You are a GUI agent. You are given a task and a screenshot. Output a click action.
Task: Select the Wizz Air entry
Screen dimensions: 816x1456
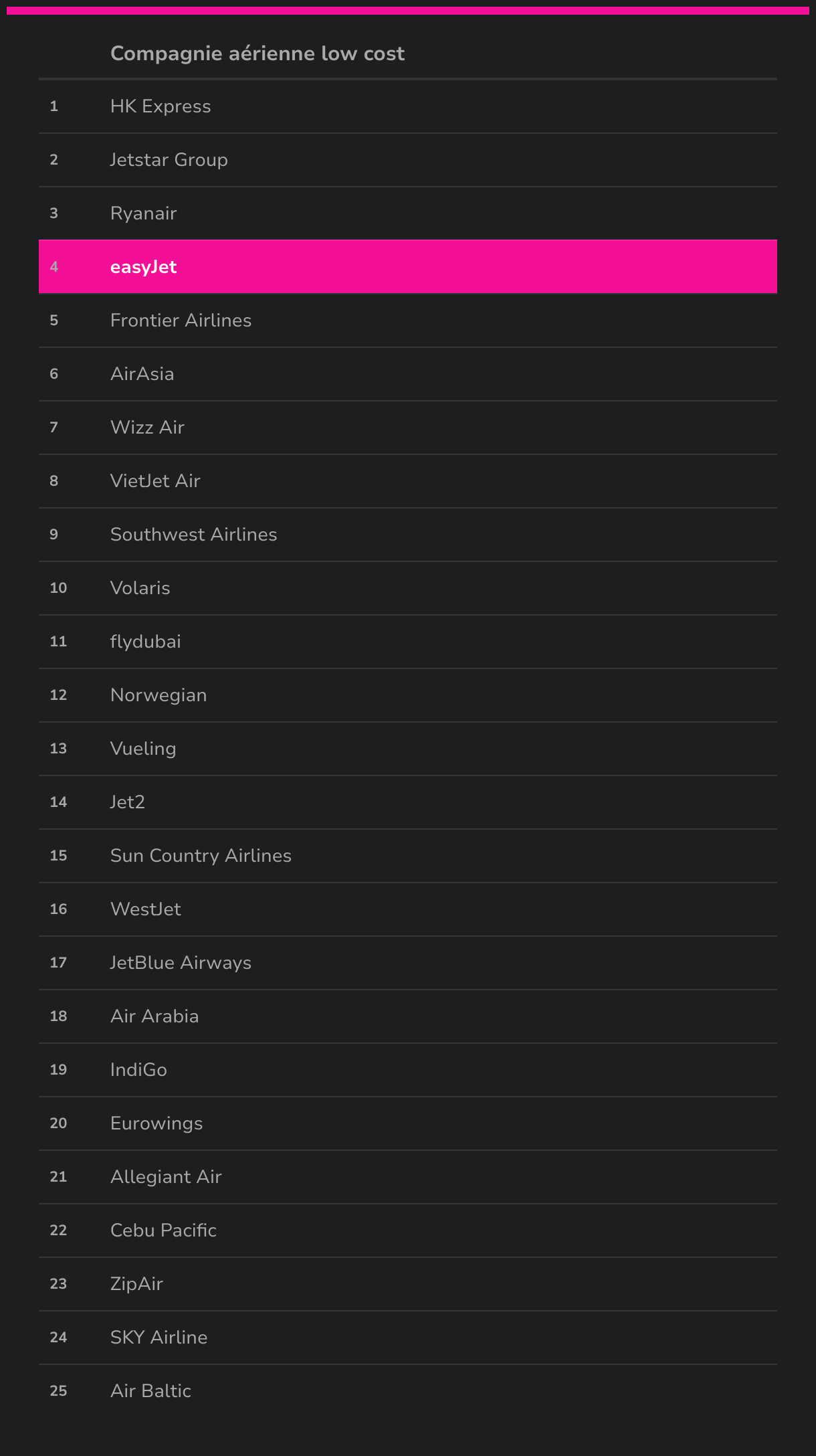click(x=408, y=428)
